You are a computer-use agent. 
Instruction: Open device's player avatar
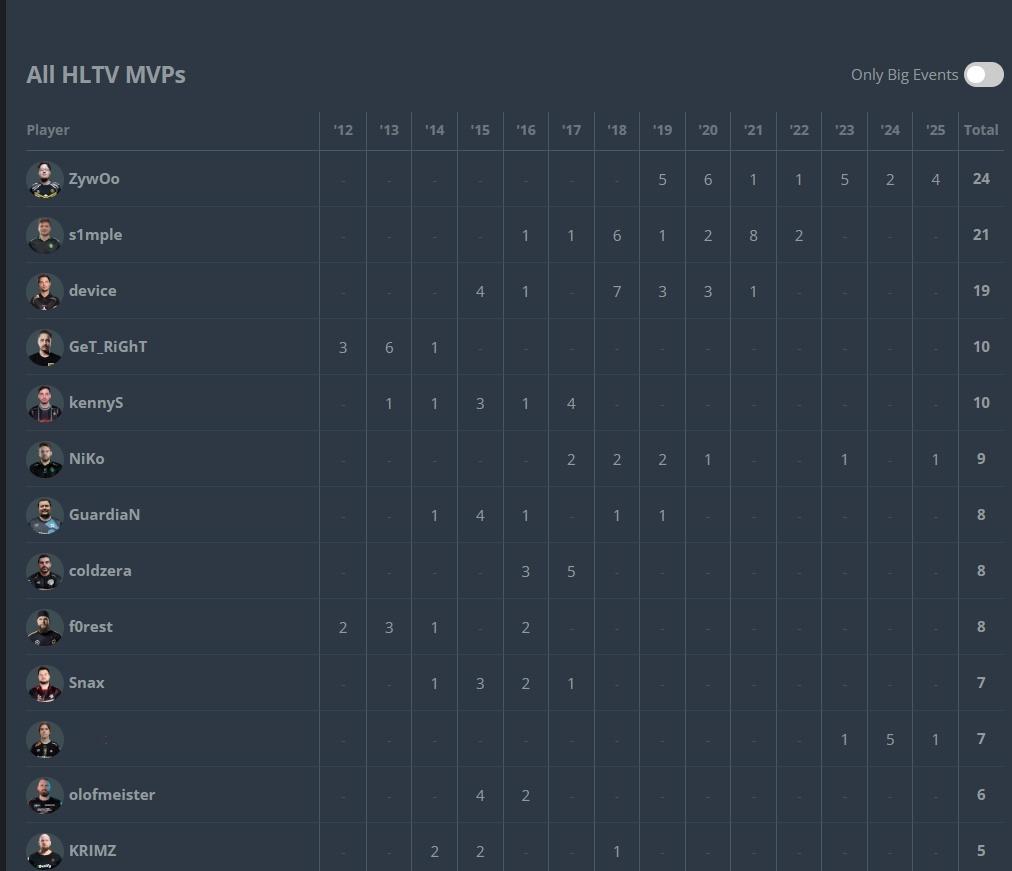(x=45, y=292)
